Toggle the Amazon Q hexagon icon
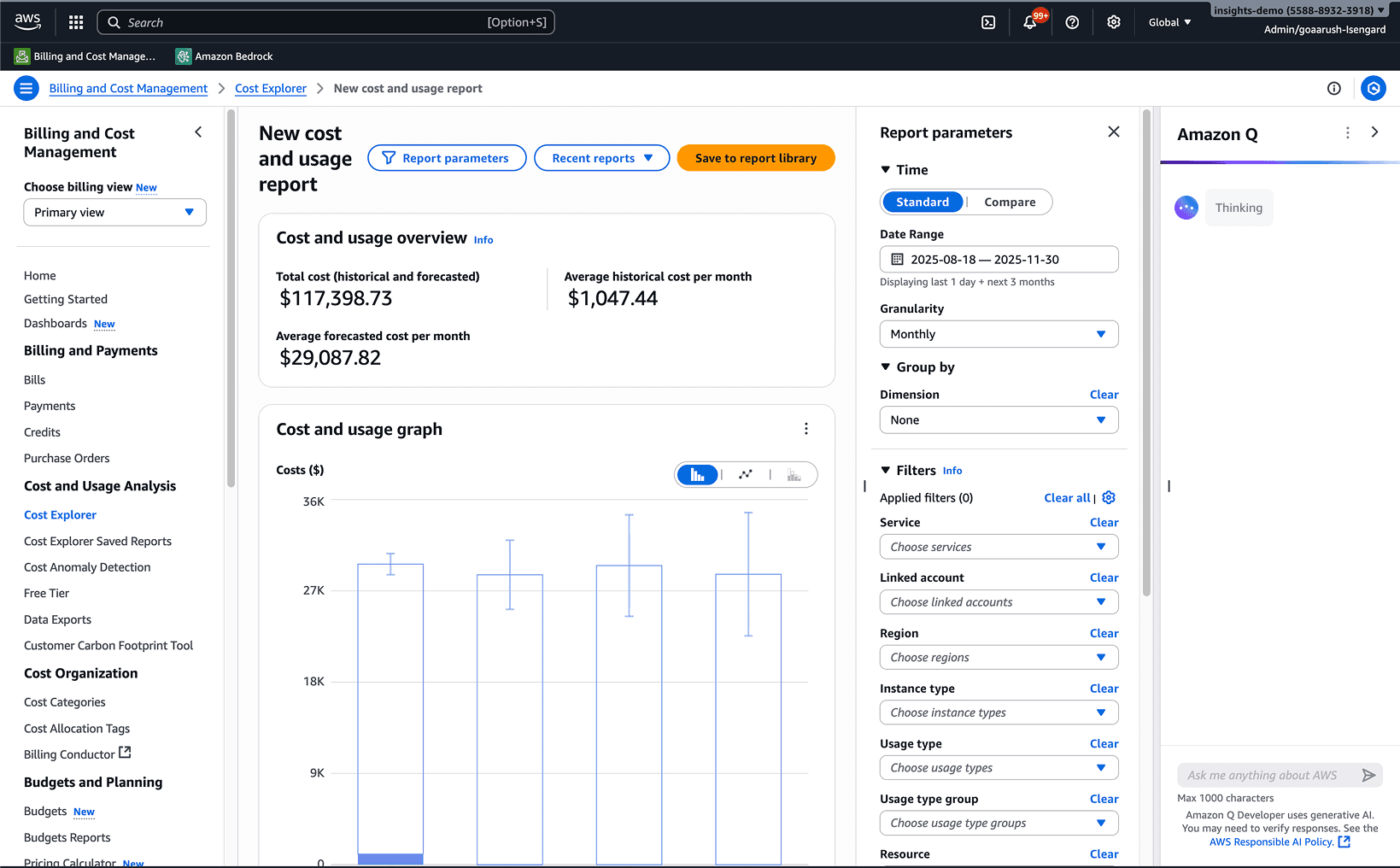Viewport: 1400px width, 868px height. [1374, 88]
